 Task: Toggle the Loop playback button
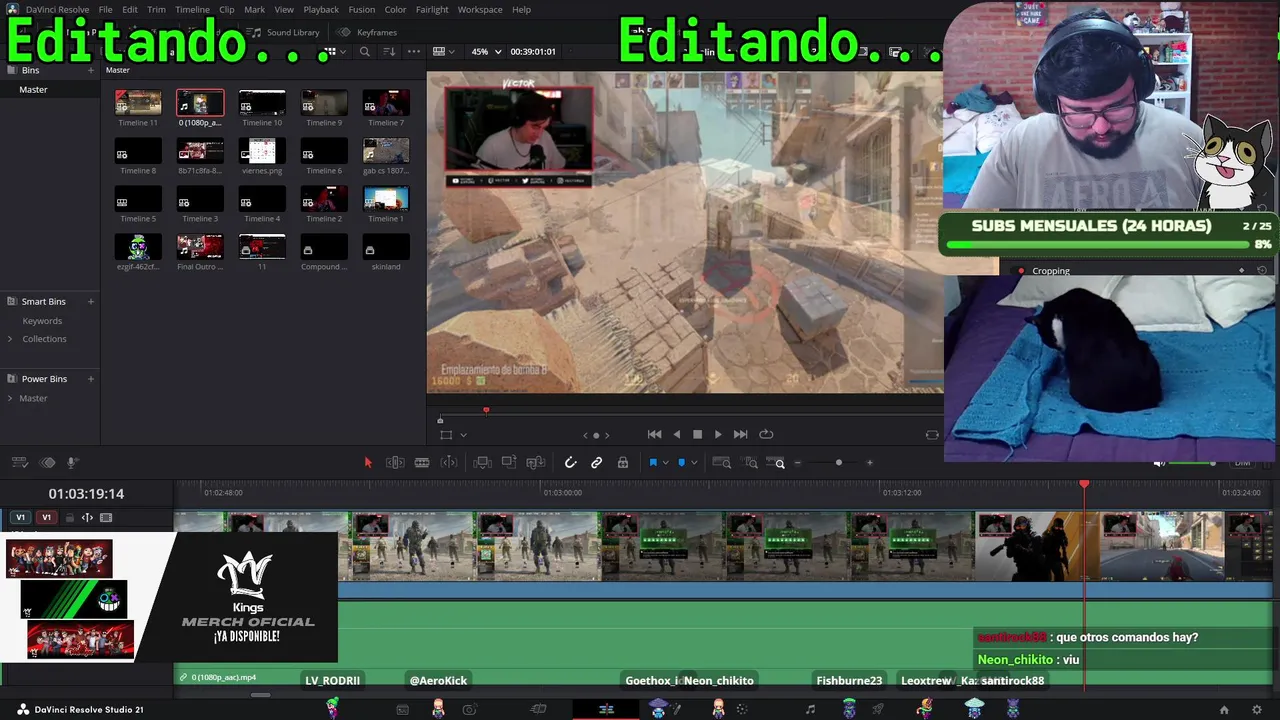pos(766,434)
